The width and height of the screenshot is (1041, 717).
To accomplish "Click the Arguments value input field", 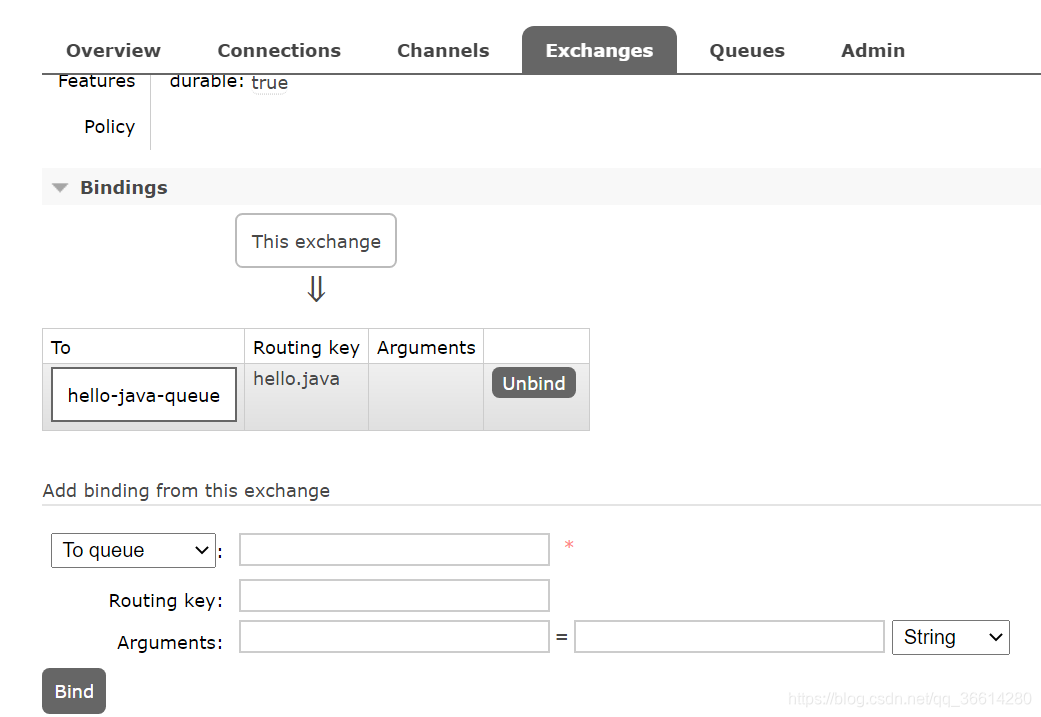I will tap(729, 637).
